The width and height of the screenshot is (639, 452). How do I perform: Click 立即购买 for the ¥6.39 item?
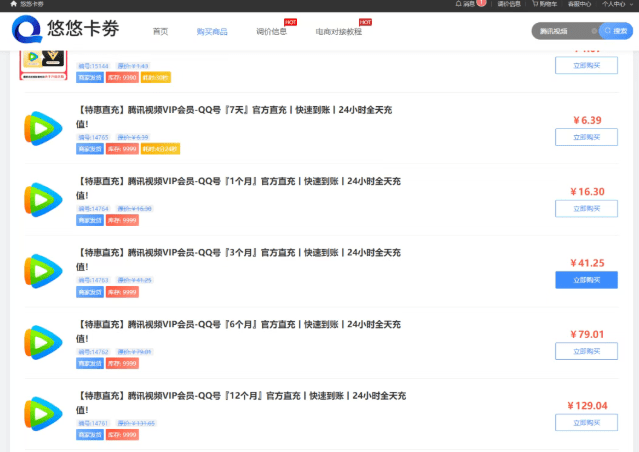click(586, 138)
